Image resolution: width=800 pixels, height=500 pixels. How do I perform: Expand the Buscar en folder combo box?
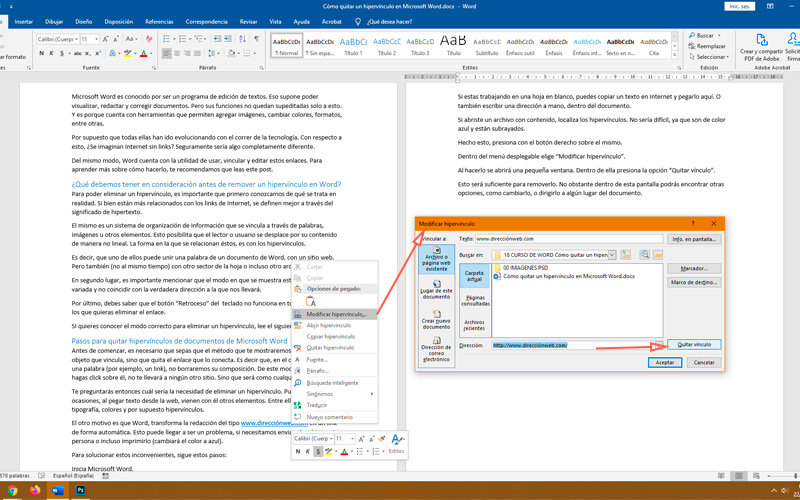613,254
